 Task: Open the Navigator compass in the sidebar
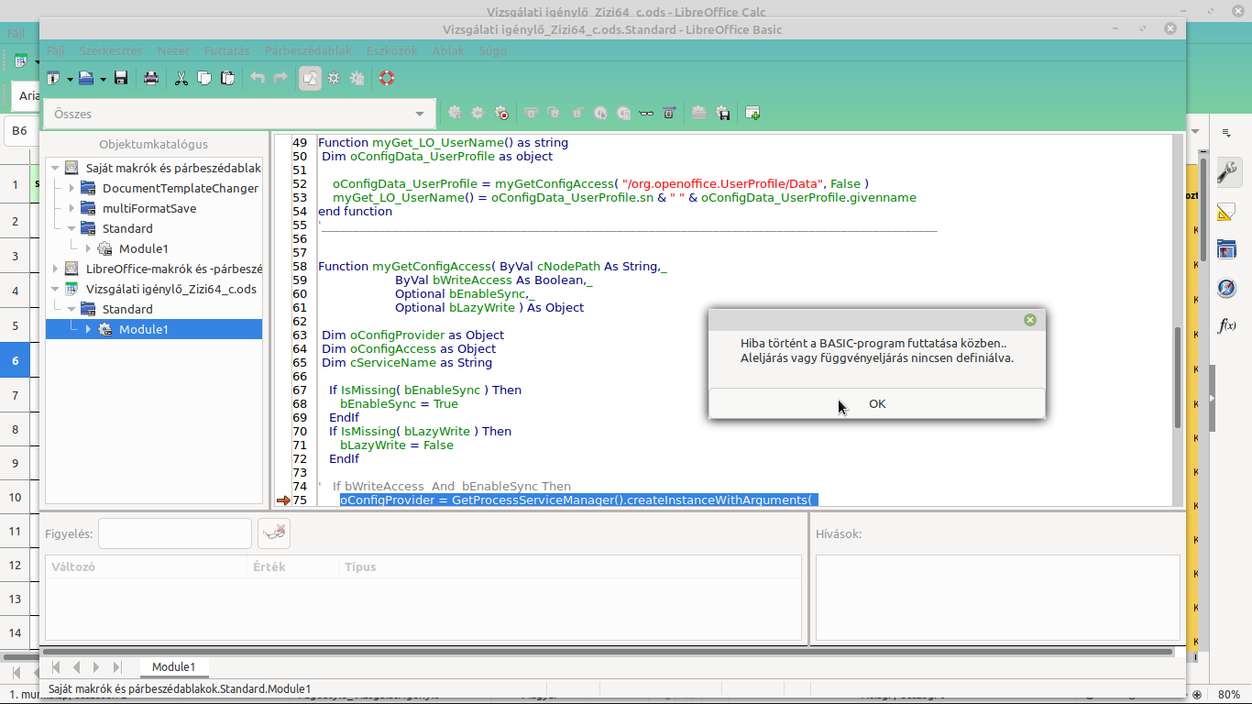pyautogui.click(x=1227, y=288)
